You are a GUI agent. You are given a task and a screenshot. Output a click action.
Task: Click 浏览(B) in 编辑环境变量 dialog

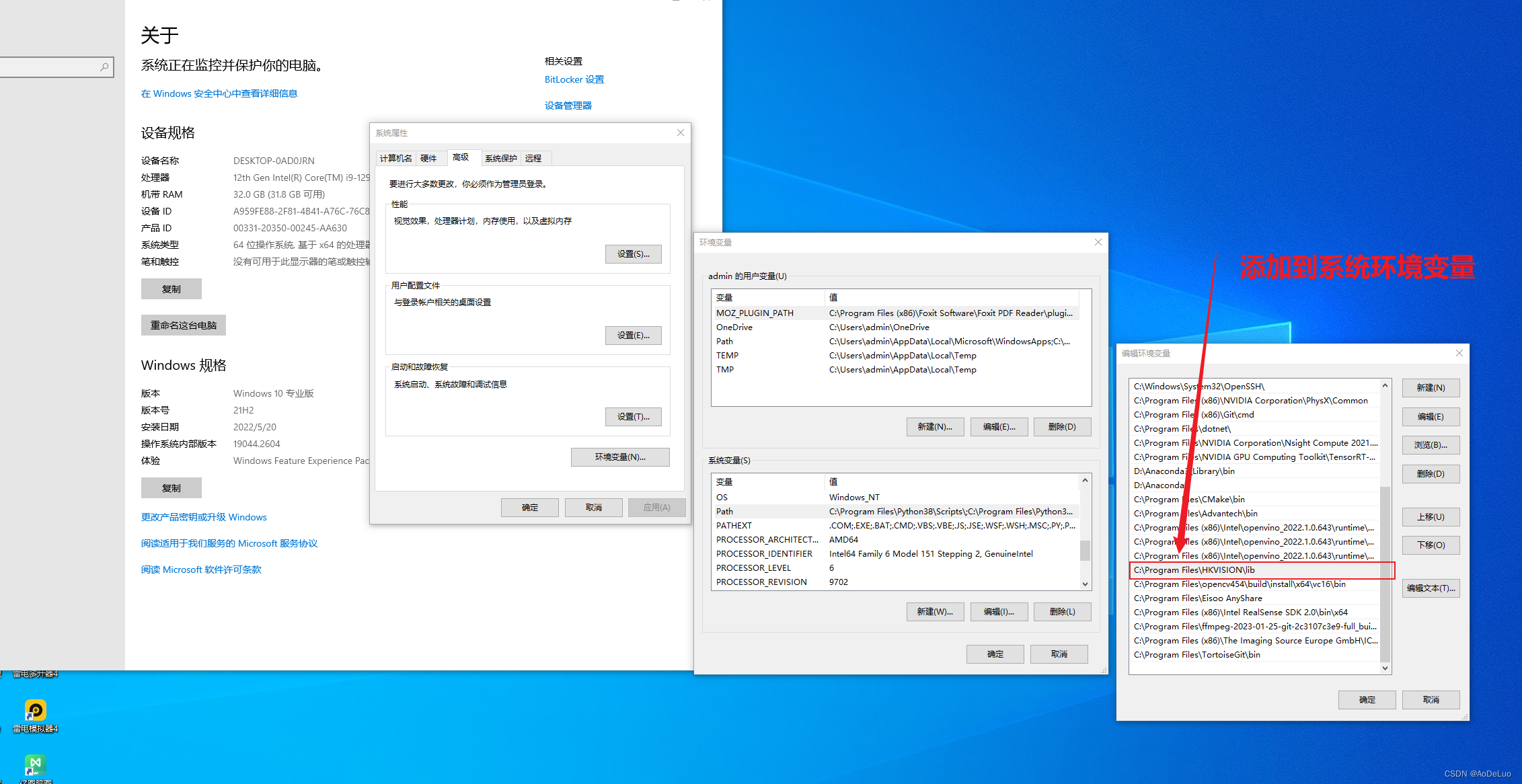pyautogui.click(x=1431, y=445)
